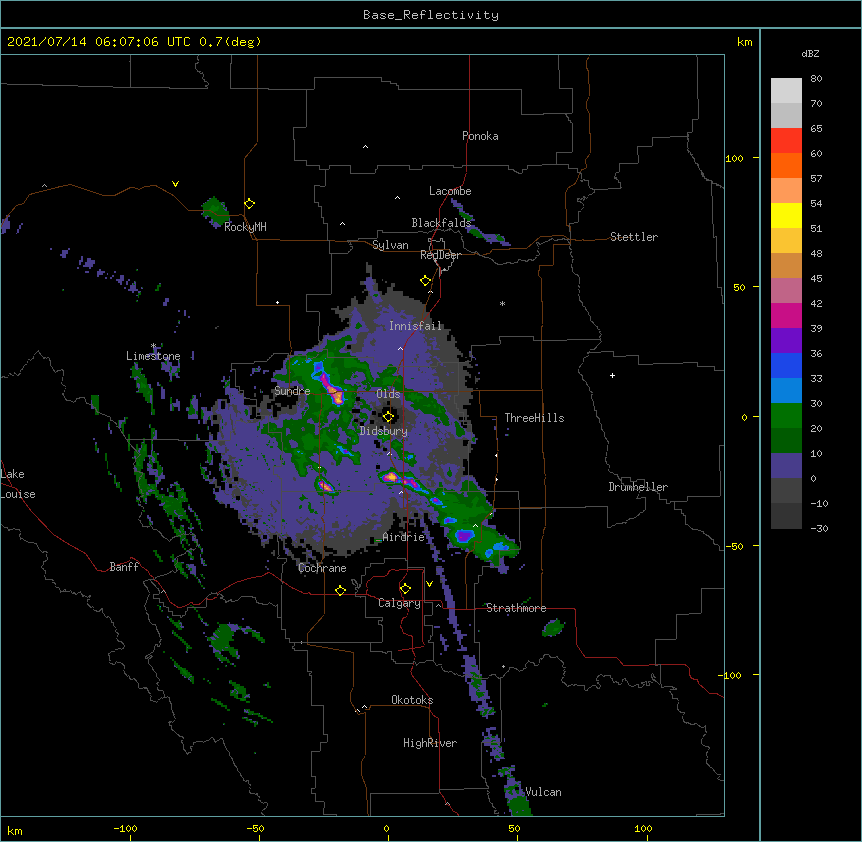
Task: Click the yellow diamond marker beside RockyMH
Action: (x=250, y=204)
